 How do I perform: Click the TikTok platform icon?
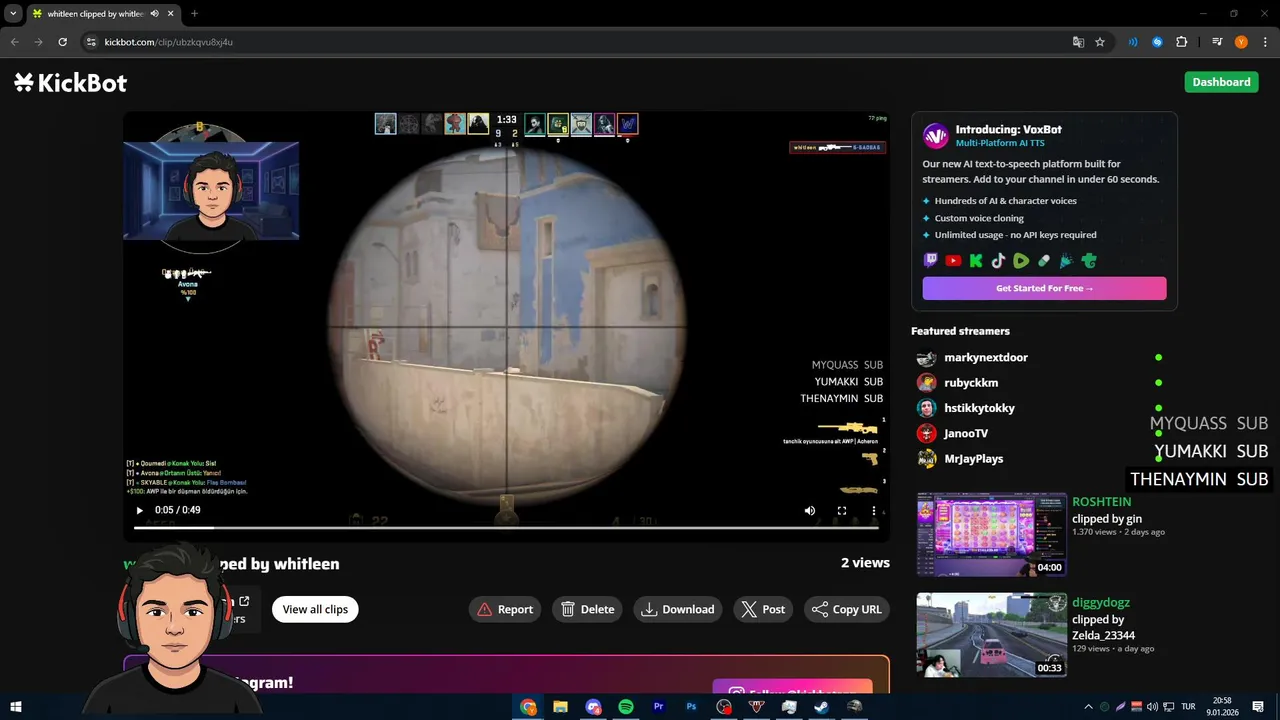(x=998, y=261)
